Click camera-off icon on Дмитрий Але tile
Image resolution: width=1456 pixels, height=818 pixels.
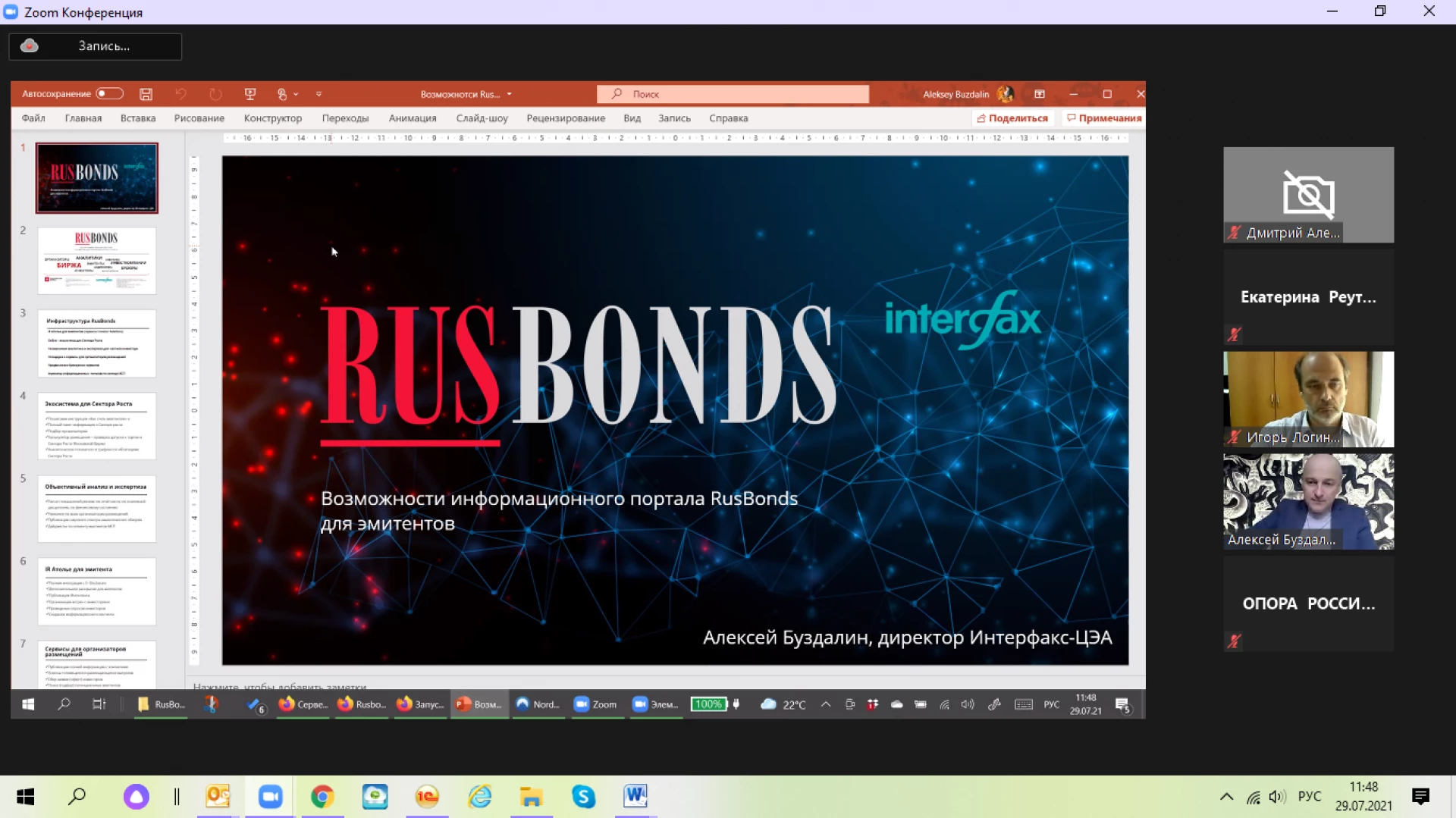click(x=1309, y=194)
